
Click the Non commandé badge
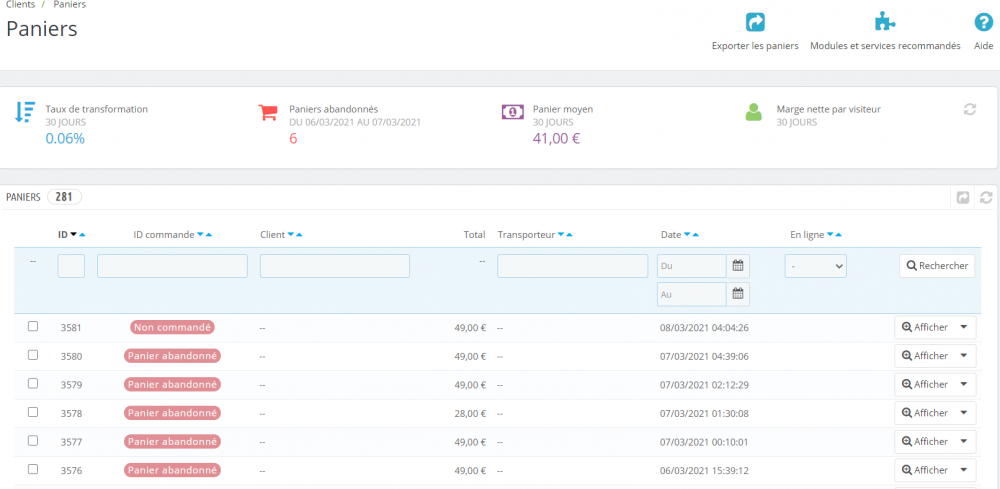pos(172,327)
